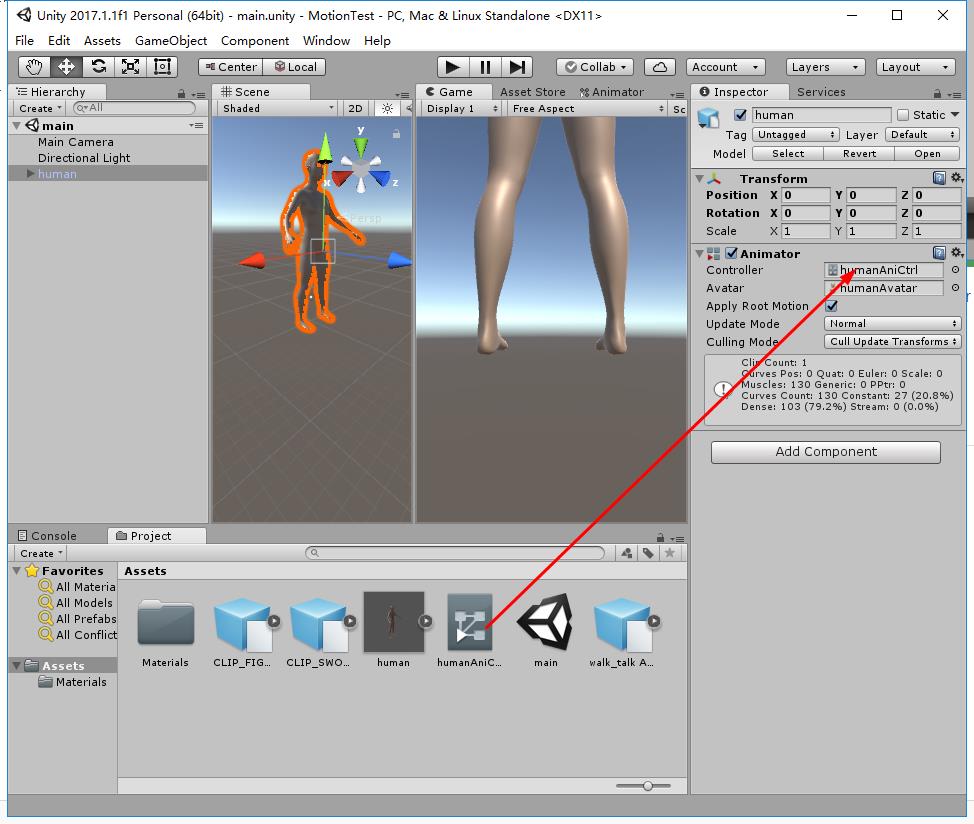Open the GameObject menu

pyautogui.click(x=171, y=40)
